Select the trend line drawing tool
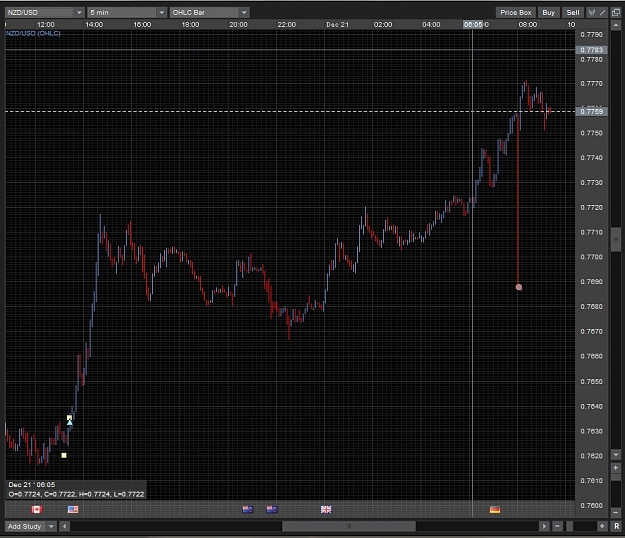This screenshot has width=625, height=538. pyautogui.click(x=603, y=12)
